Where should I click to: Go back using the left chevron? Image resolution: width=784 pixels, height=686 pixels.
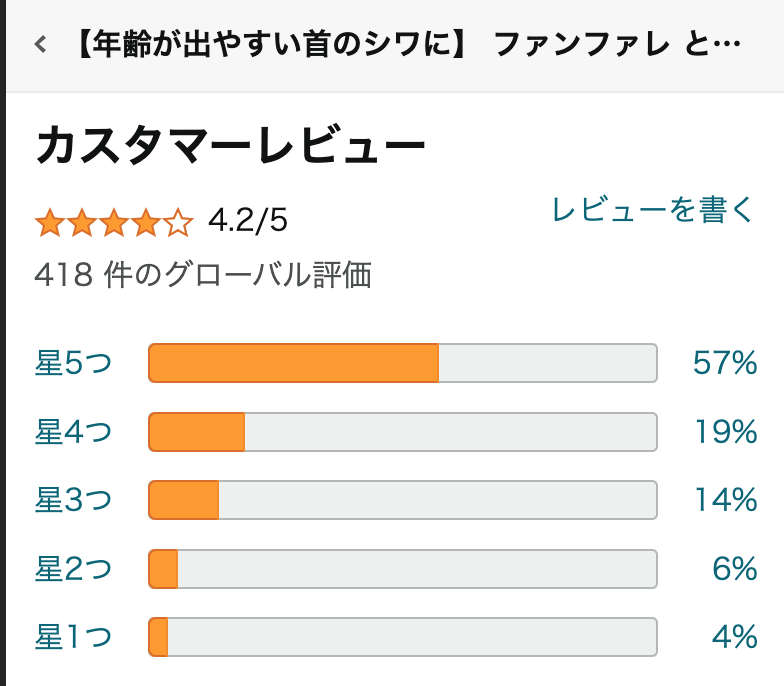tap(40, 45)
